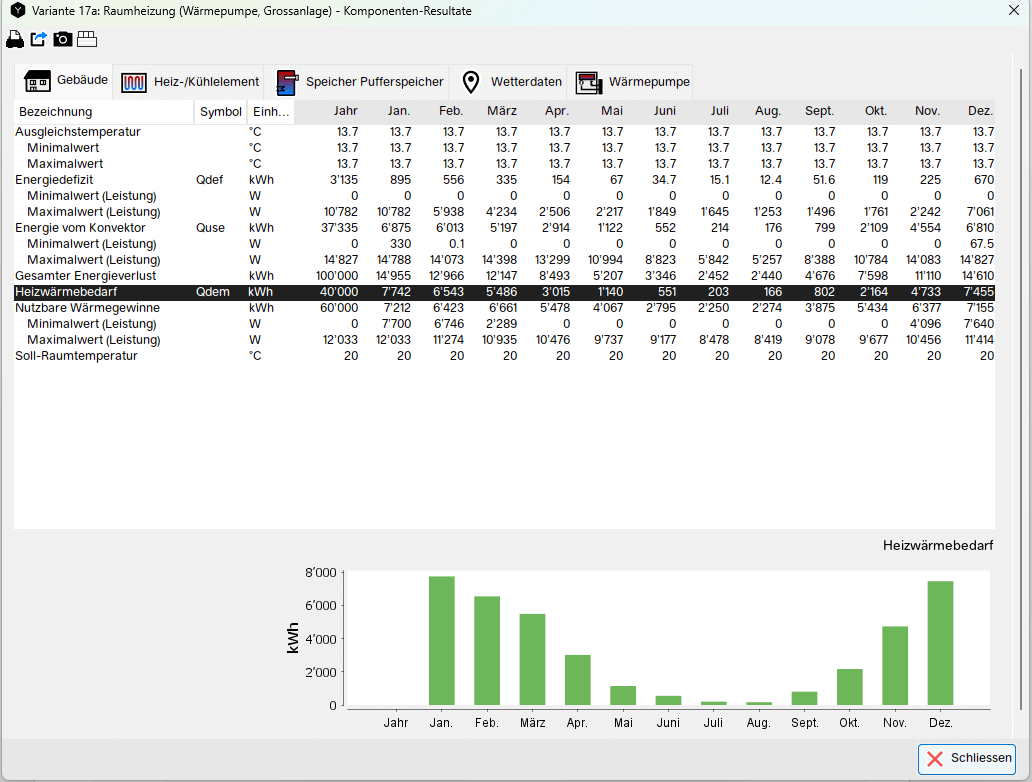Select the Gebäude tab
This screenshot has height=782, width=1032.
pyautogui.click(x=66, y=80)
